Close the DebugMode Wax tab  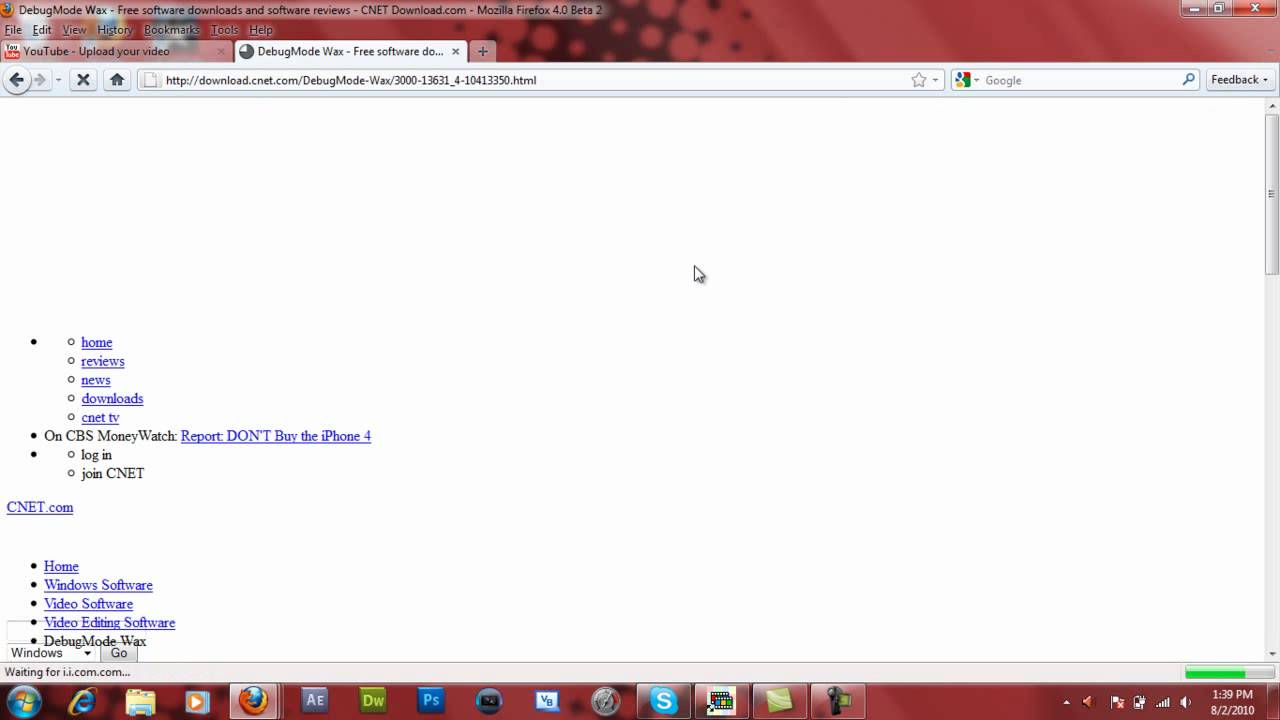(456, 51)
